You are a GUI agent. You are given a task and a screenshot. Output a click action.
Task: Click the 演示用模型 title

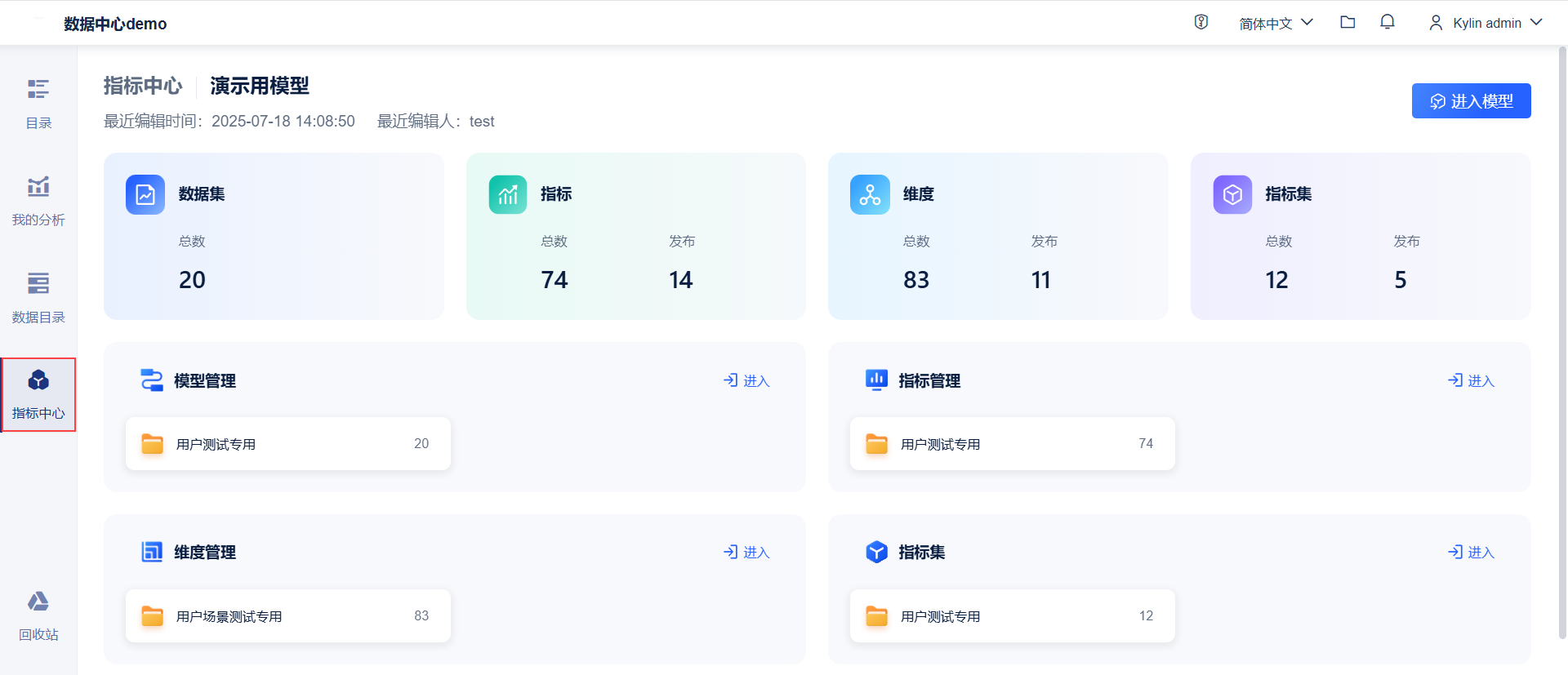tap(260, 86)
